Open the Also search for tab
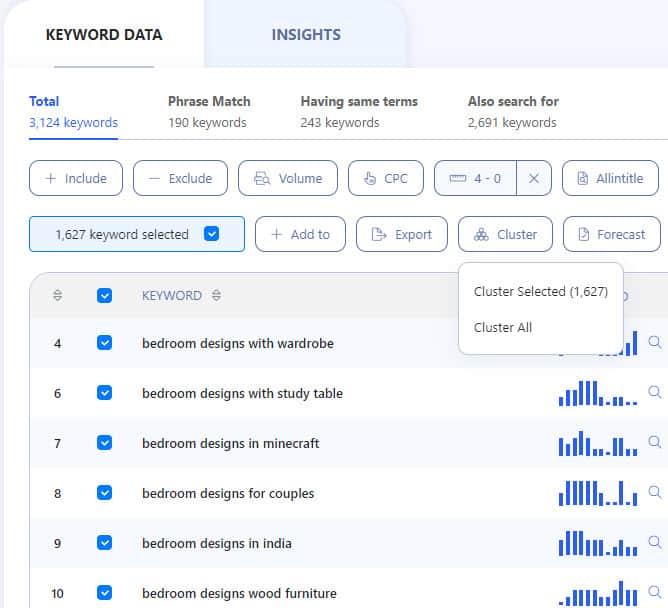This screenshot has height=608, width=668. (x=513, y=112)
